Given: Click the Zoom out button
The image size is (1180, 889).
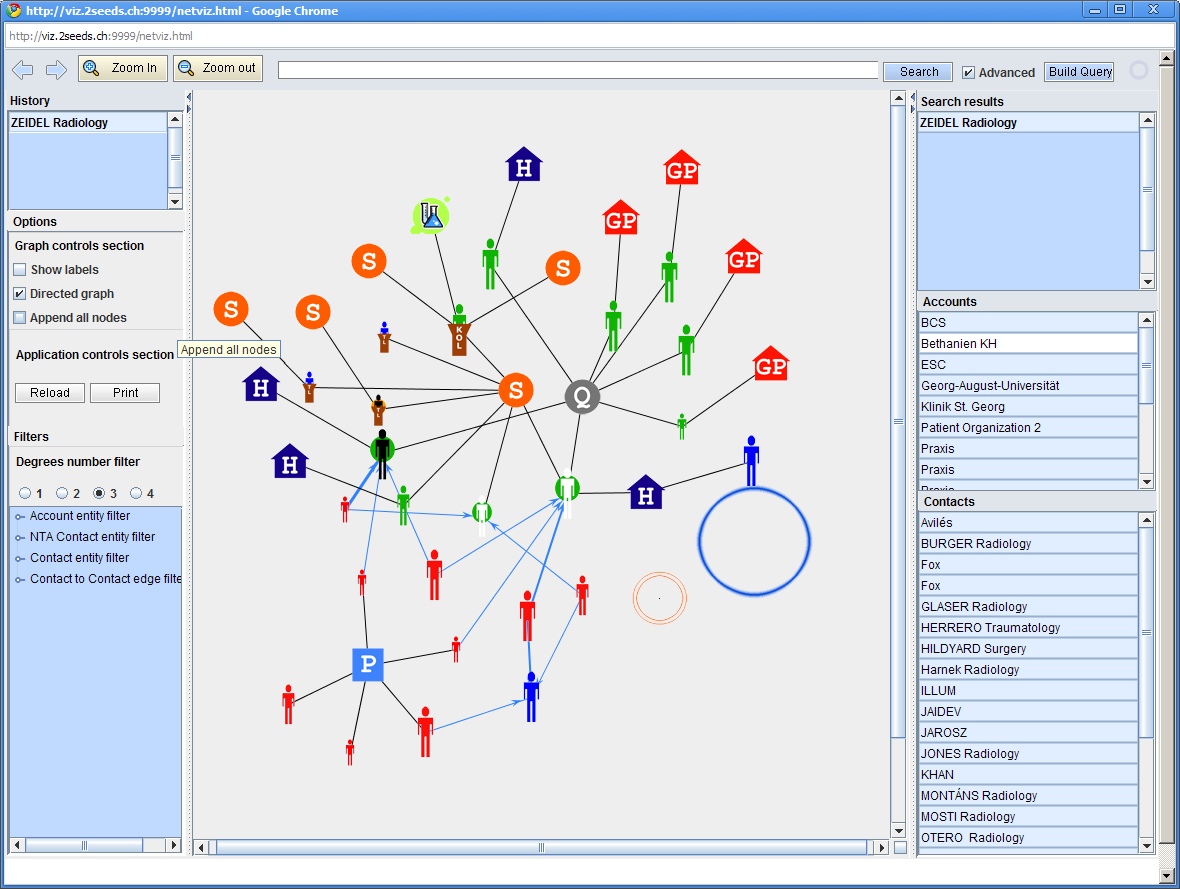Looking at the screenshot, I should pos(217,69).
